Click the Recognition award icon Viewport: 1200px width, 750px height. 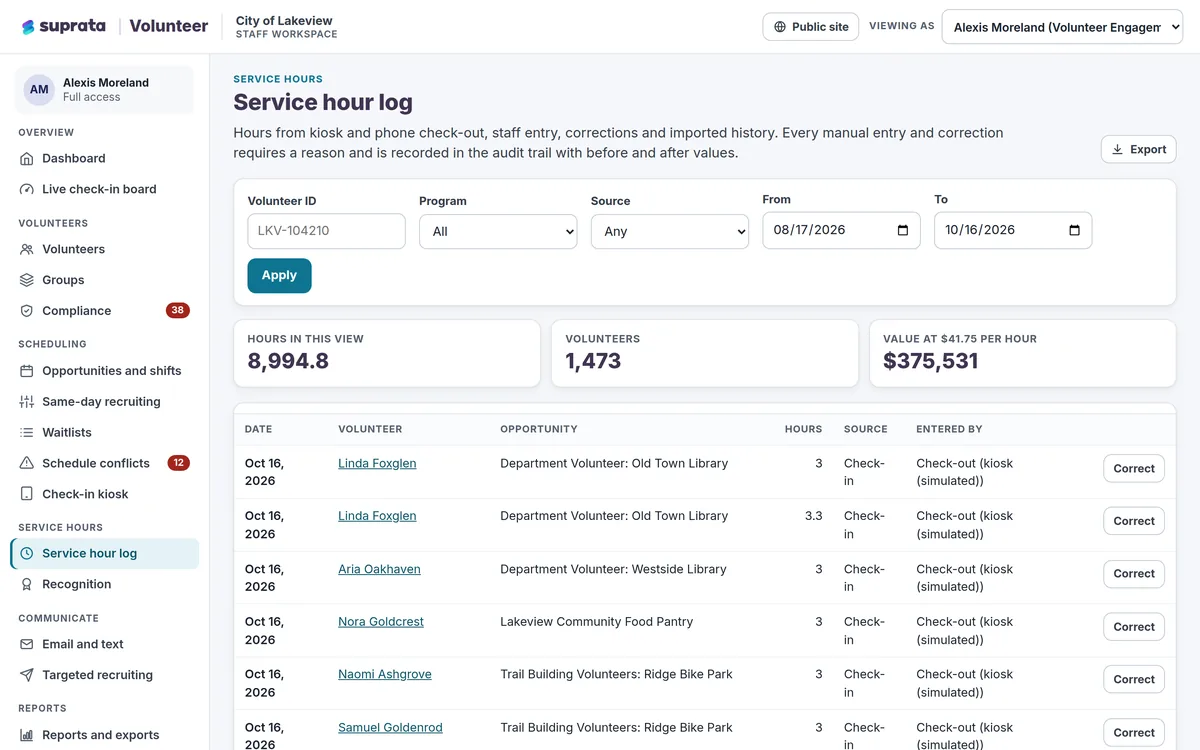click(x=27, y=584)
